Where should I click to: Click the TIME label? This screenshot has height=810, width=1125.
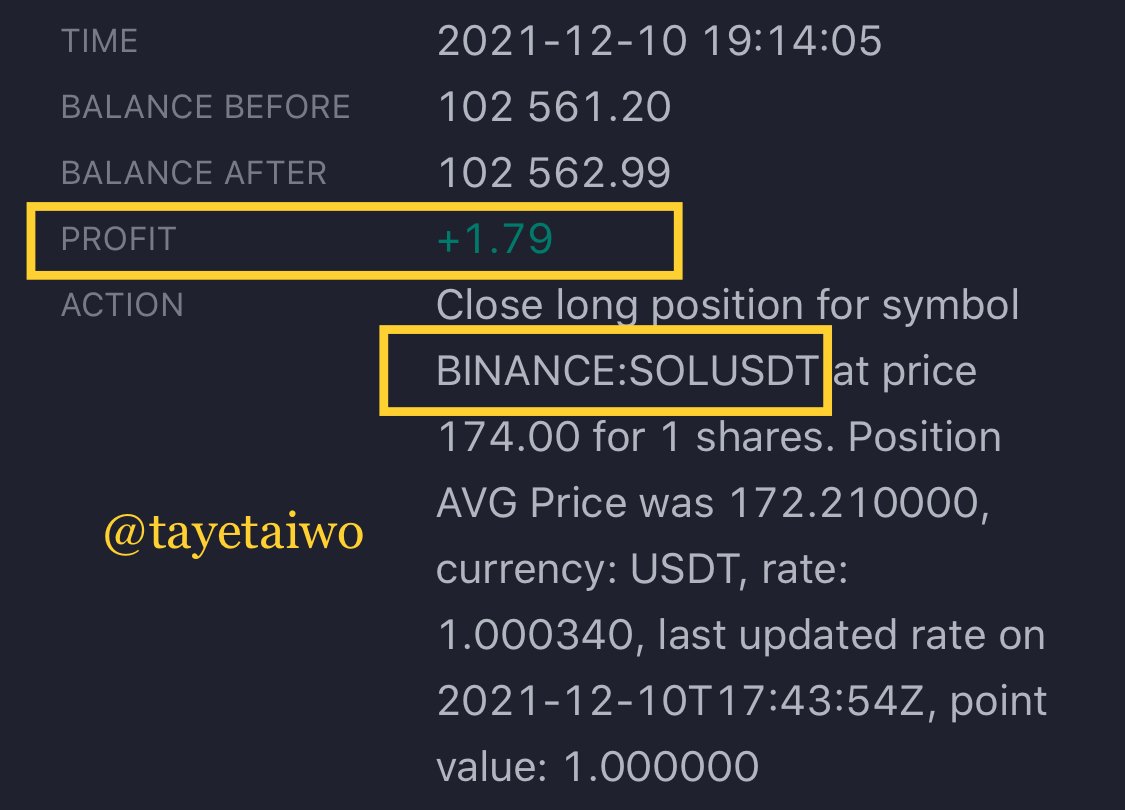click(x=99, y=41)
